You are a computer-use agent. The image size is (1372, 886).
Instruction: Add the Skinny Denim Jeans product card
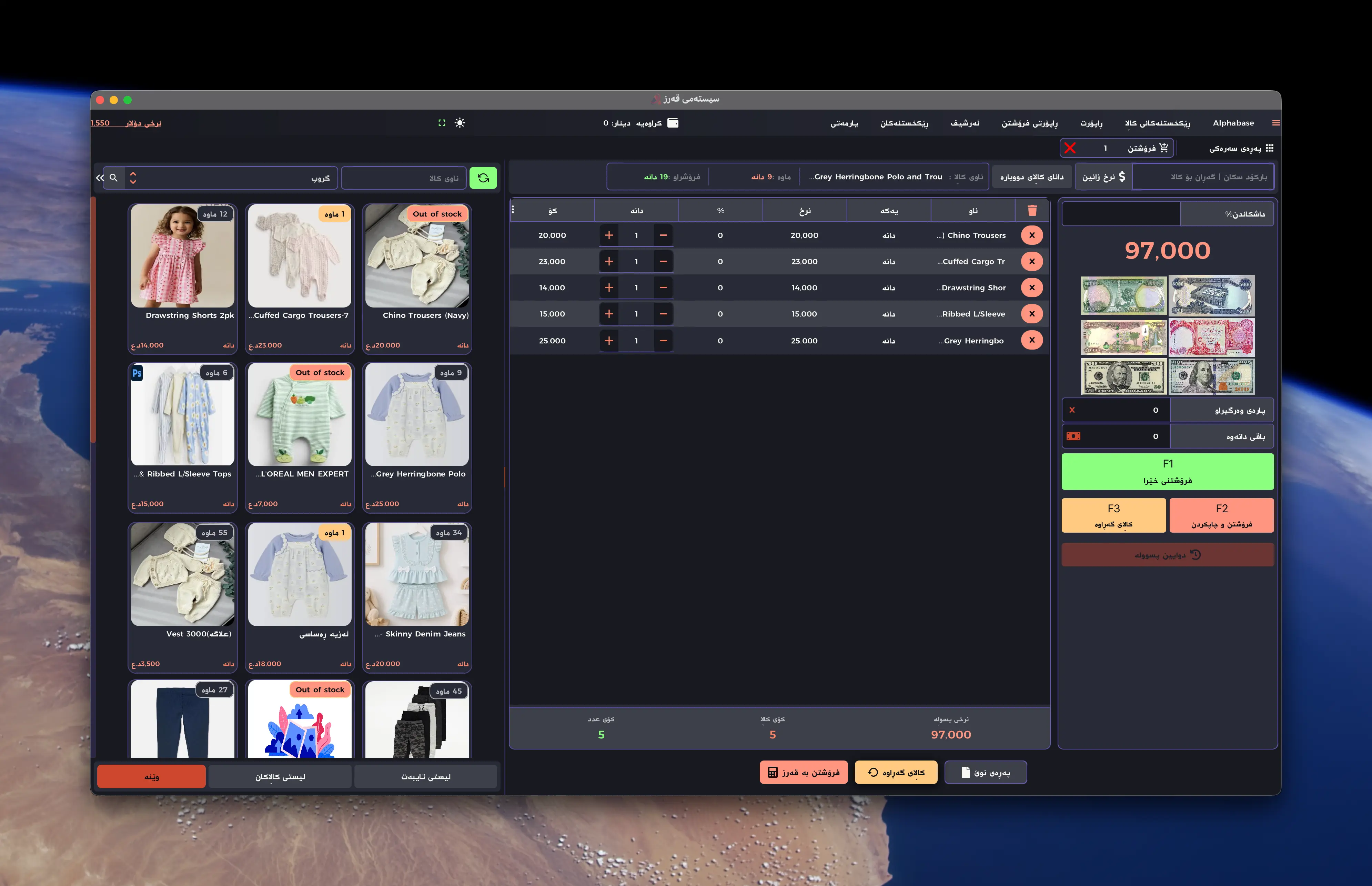(417, 597)
